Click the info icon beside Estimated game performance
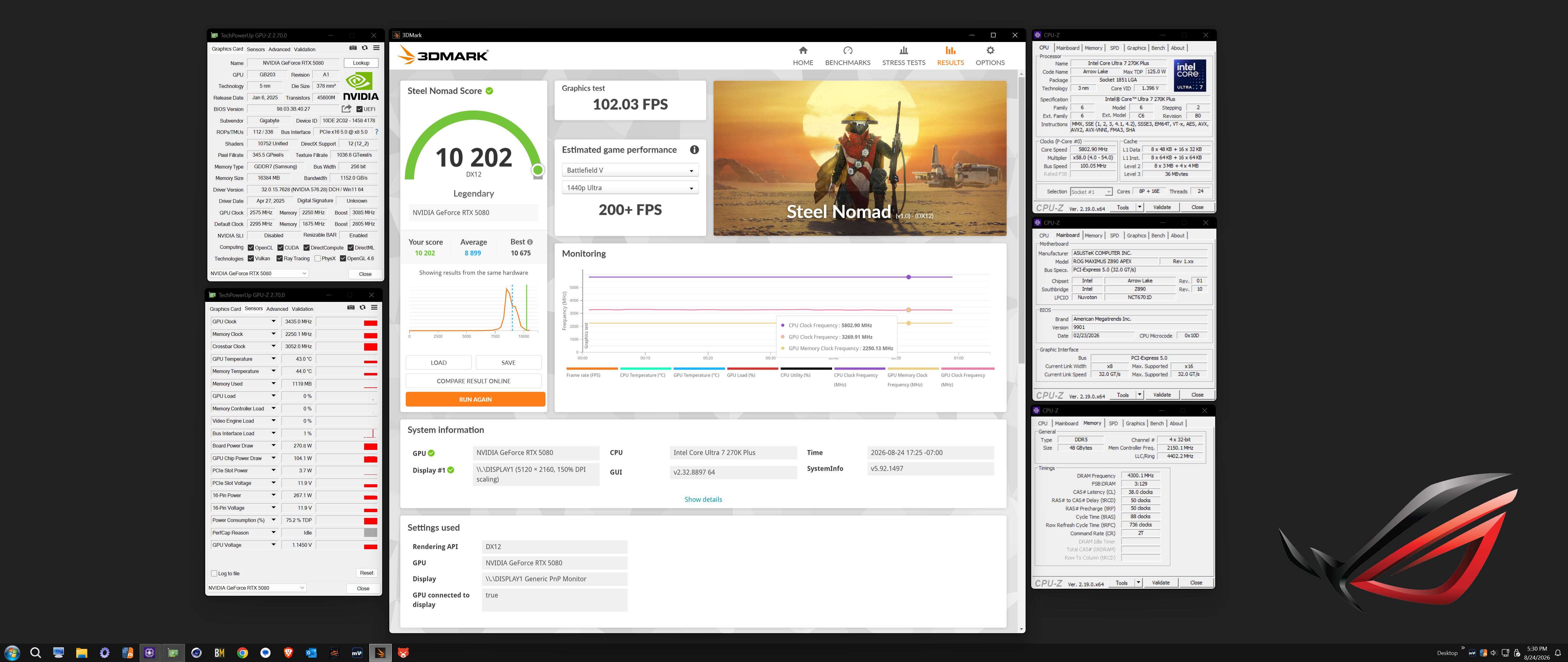Image resolution: width=1568 pixels, height=662 pixels. pos(694,150)
